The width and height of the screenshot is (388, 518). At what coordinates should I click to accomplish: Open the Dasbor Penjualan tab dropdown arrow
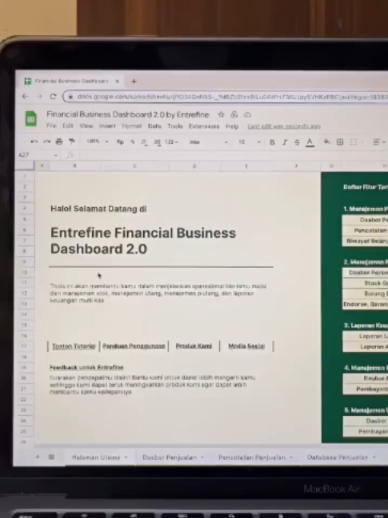point(202,457)
